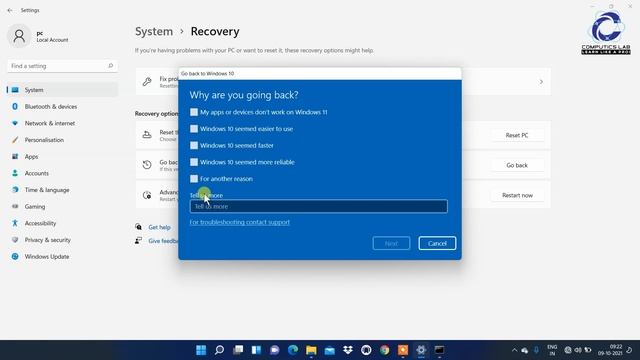Launch Microsoft Edge from the taskbar

point(293,350)
